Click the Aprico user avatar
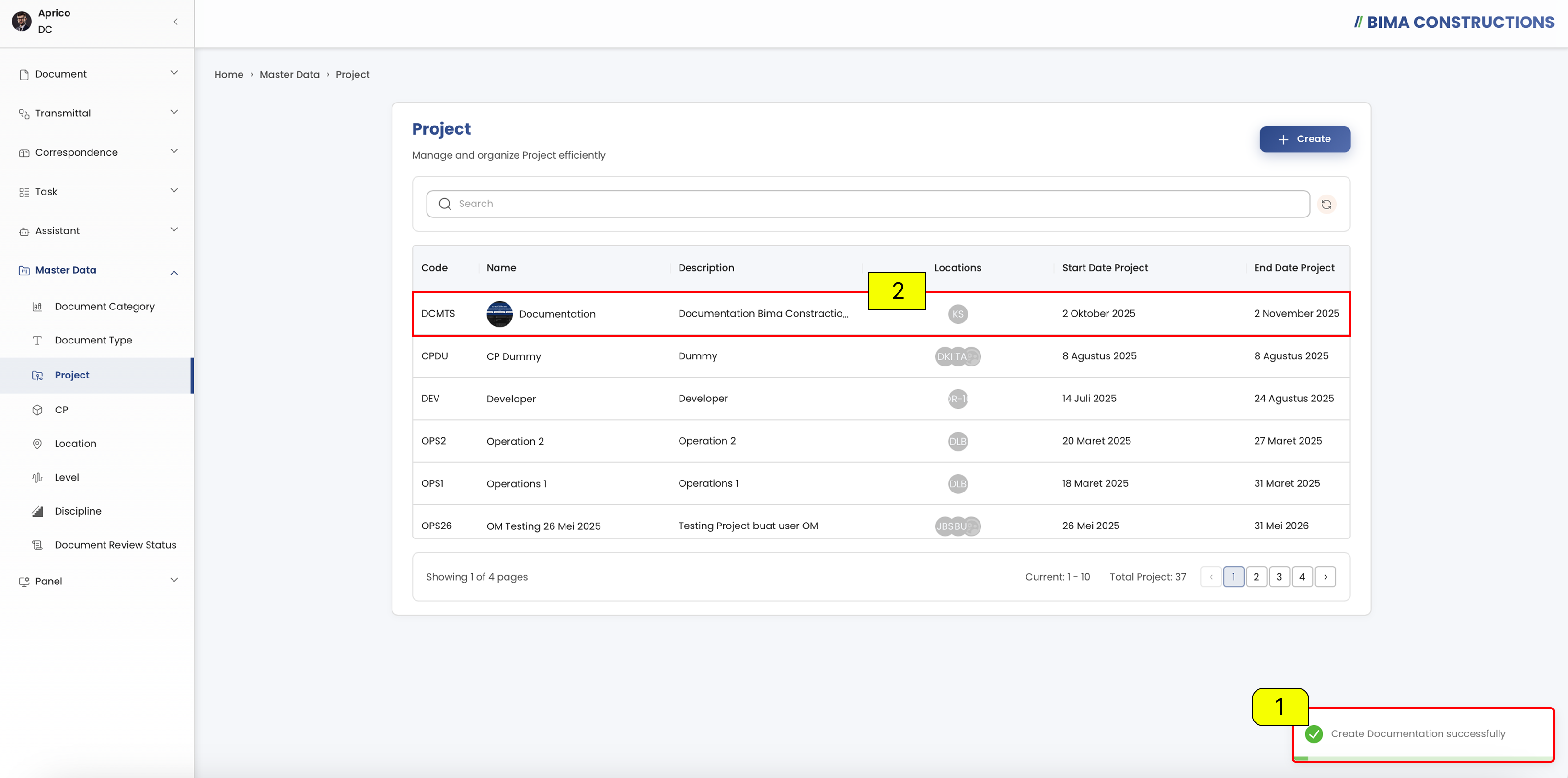The width and height of the screenshot is (1568, 778). [x=22, y=21]
